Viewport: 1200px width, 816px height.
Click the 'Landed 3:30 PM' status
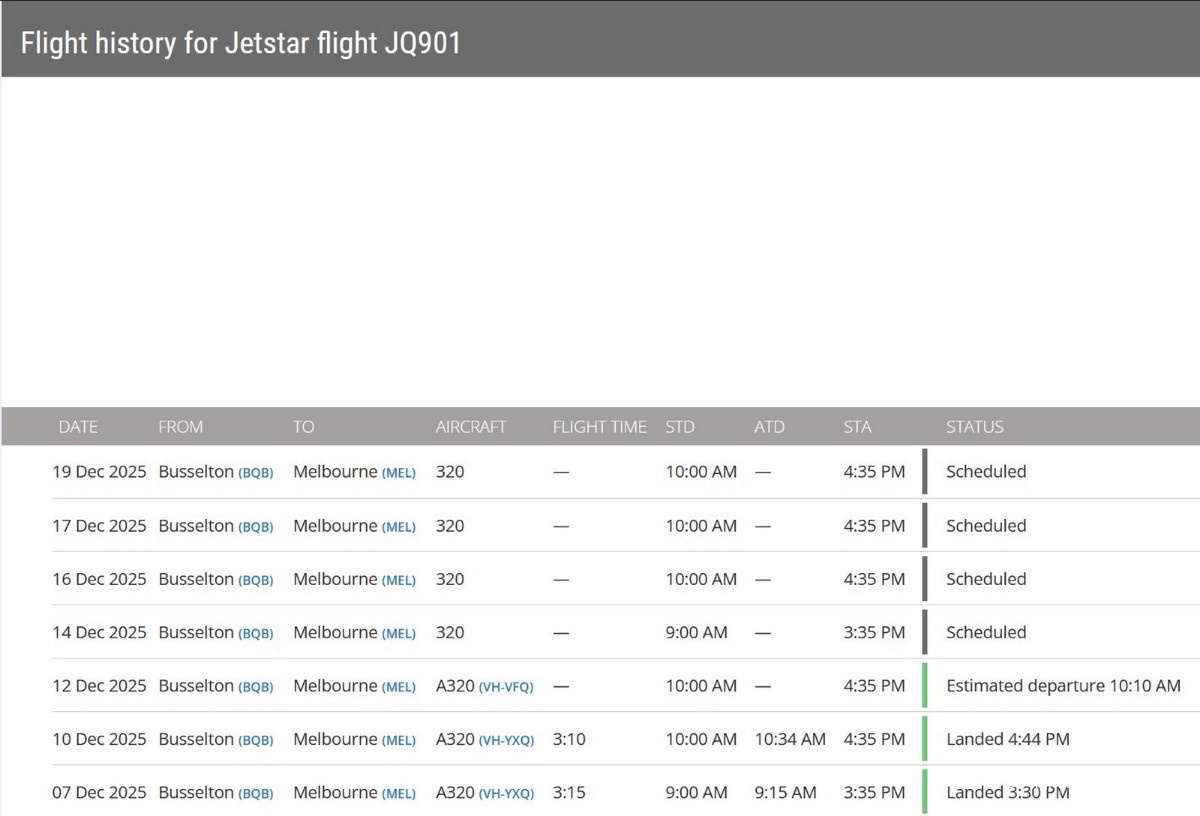[x=1008, y=792]
